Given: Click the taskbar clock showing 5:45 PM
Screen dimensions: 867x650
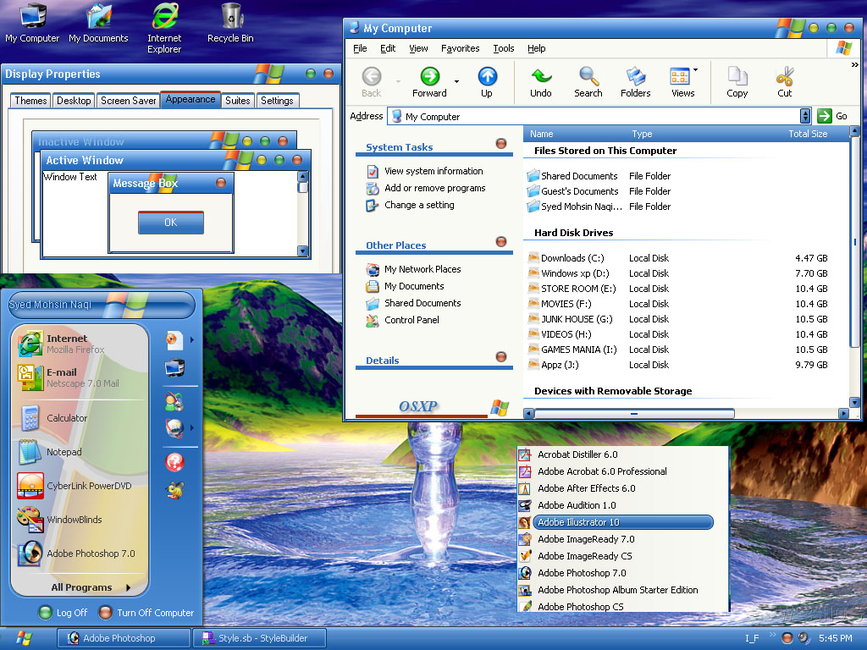Looking at the screenshot, I should (835, 638).
